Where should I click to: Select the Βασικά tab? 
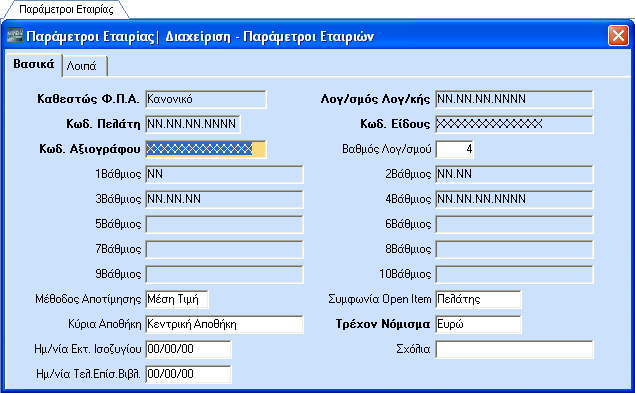click(34, 65)
